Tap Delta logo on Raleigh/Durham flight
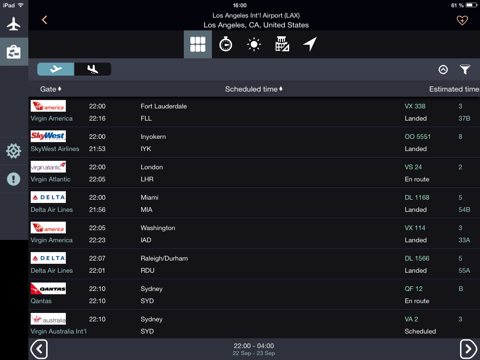Viewport: 480px width, 360px height. [x=48, y=258]
